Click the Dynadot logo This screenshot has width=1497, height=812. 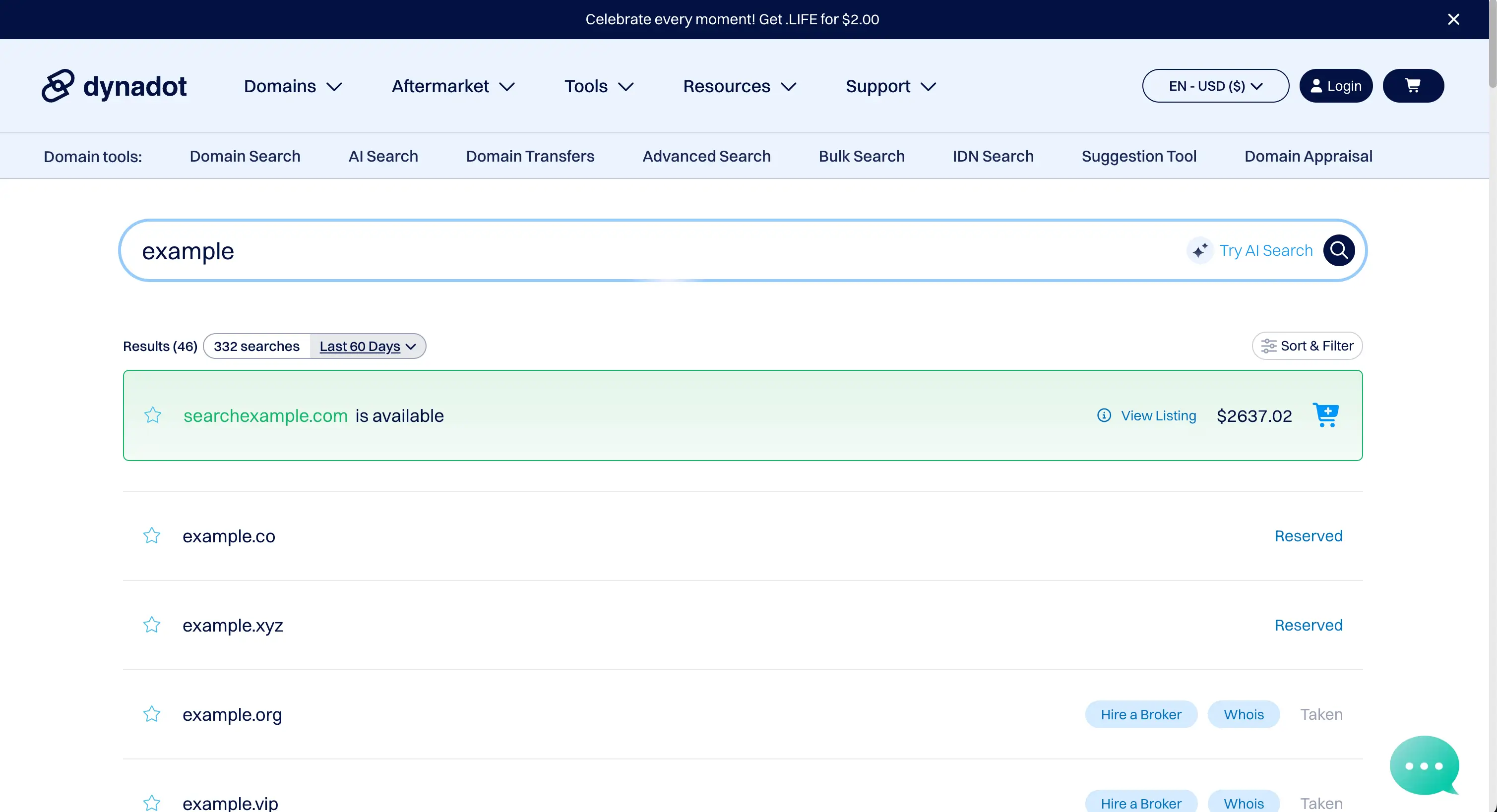(x=114, y=85)
